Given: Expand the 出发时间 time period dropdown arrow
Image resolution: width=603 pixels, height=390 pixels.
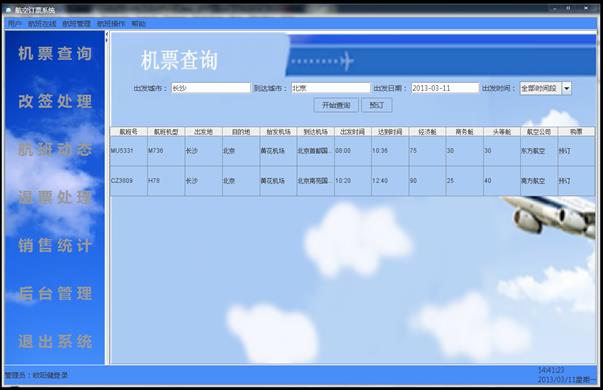Looking at the screenshot, I should (566, 88).
